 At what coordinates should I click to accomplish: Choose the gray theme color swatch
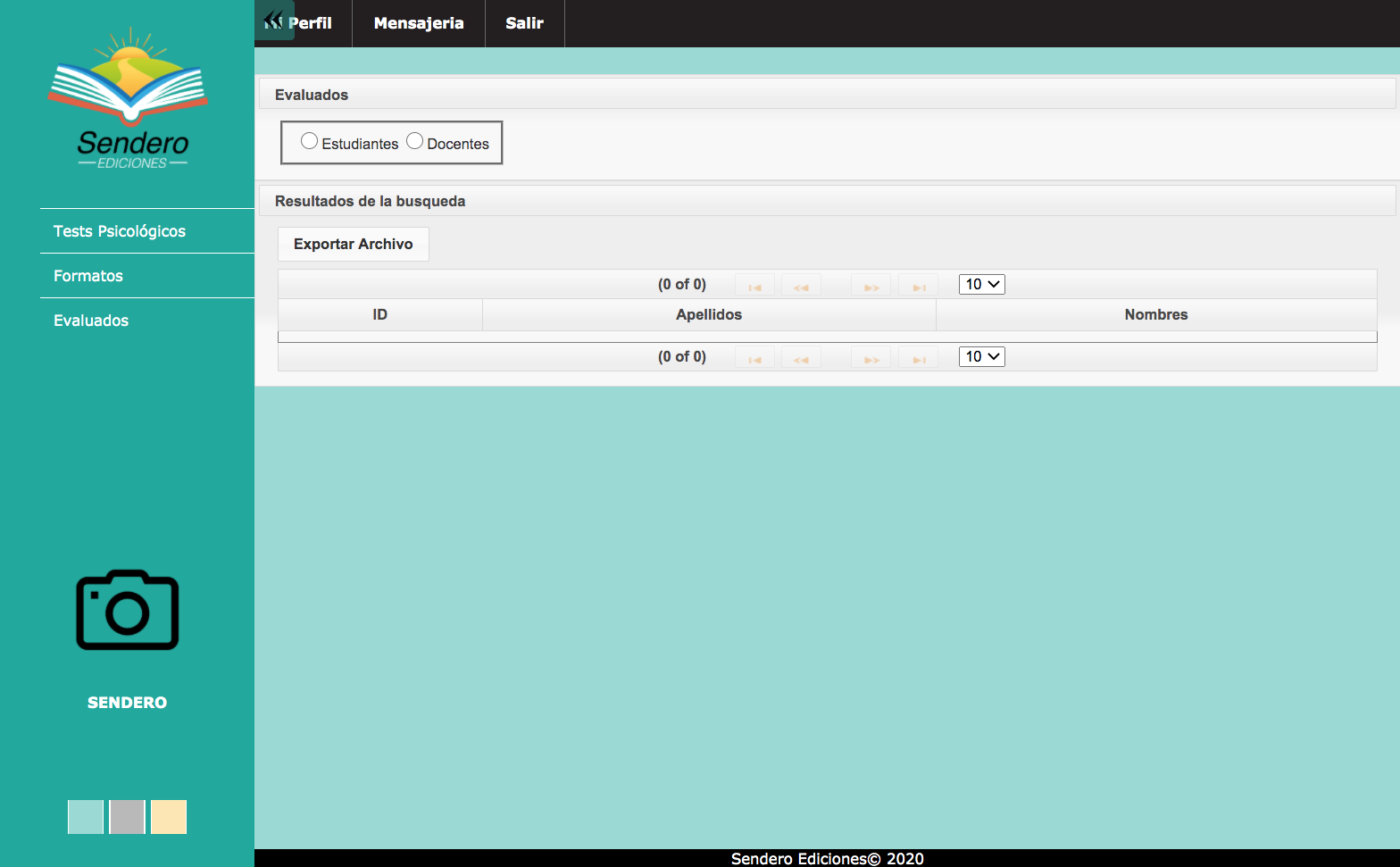coord(127,817)
